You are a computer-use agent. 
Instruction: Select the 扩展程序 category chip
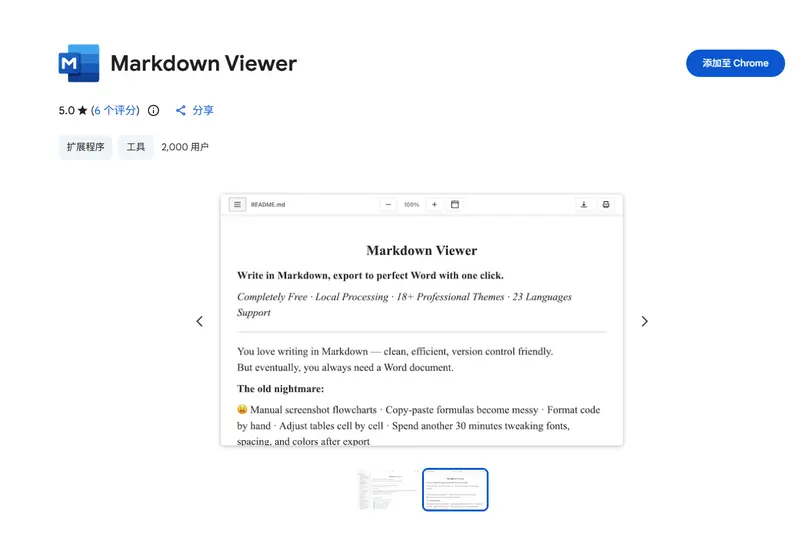85,147
